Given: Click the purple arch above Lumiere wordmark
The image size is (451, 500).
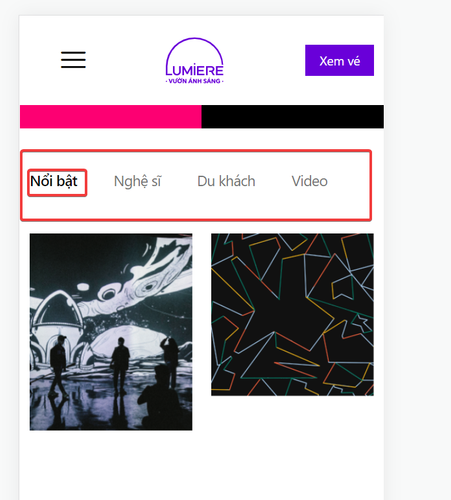Looking at the screenshot, I should click(x=195, y=51).
